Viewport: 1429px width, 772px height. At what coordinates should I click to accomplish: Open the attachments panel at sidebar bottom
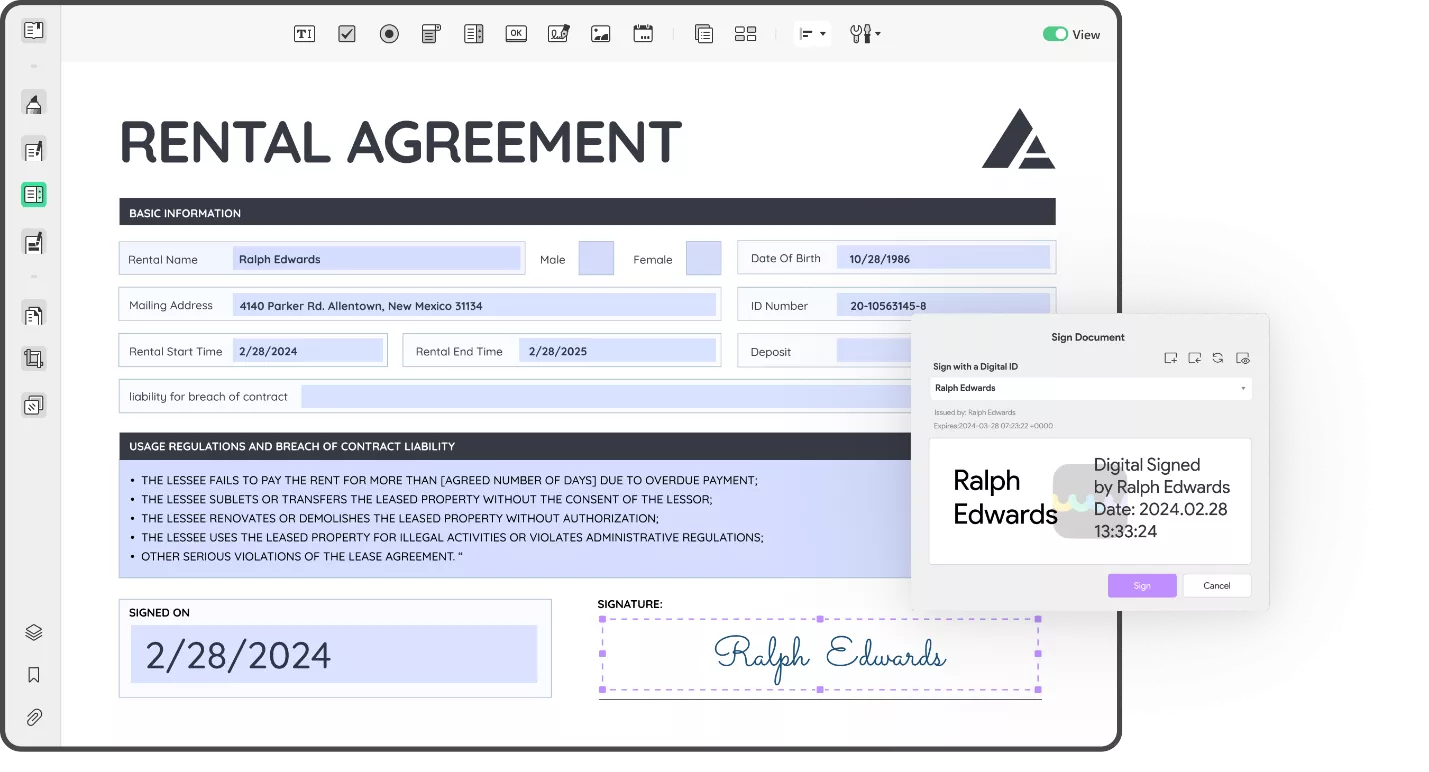(33, 717)
